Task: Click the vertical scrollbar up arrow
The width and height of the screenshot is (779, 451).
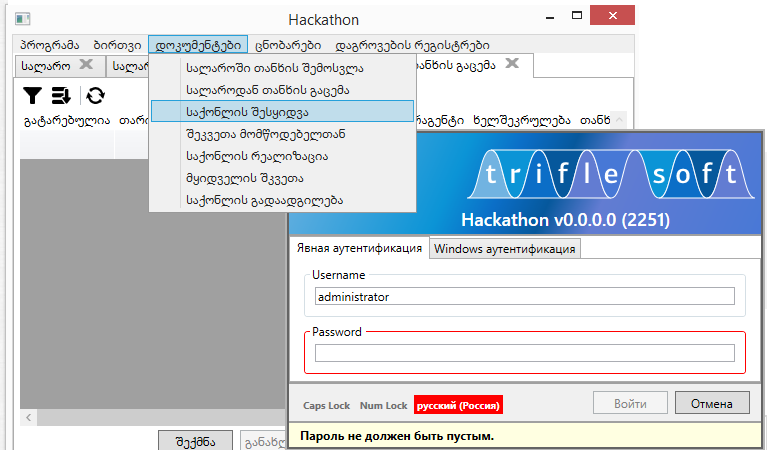Action: pyautogui.click(x=619, y=120)
